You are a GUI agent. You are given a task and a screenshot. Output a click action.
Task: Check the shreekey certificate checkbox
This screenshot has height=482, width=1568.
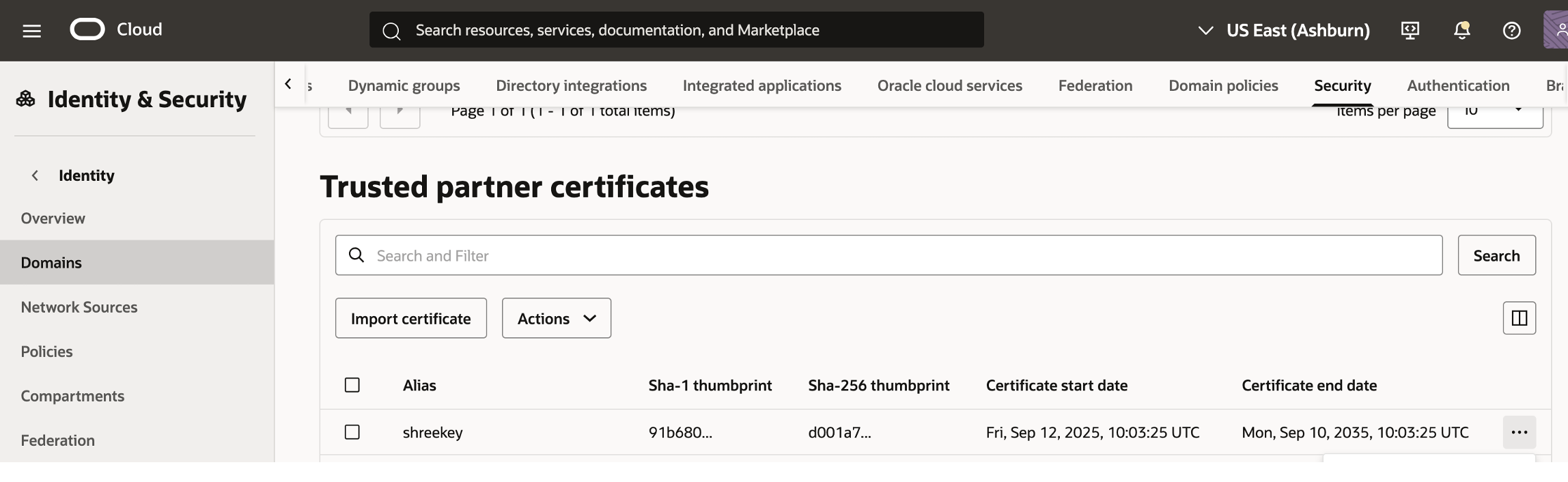tap(352, 432)
